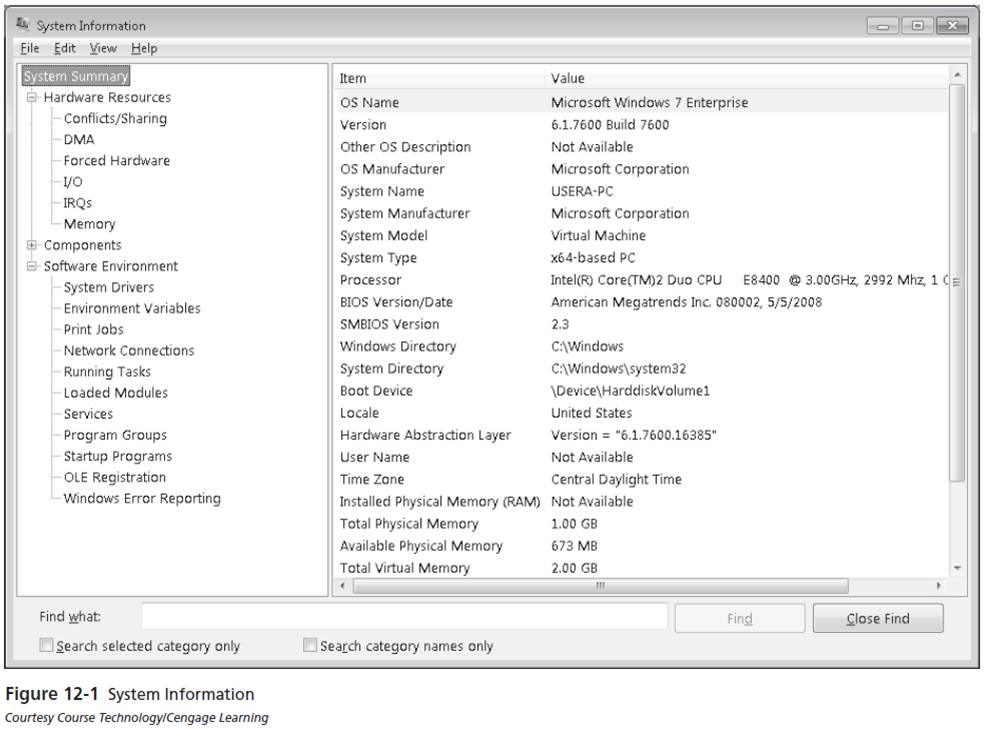Screen dimensions: 984x729
Task: Click the '673 MB' value
Action: coord(574,546)
